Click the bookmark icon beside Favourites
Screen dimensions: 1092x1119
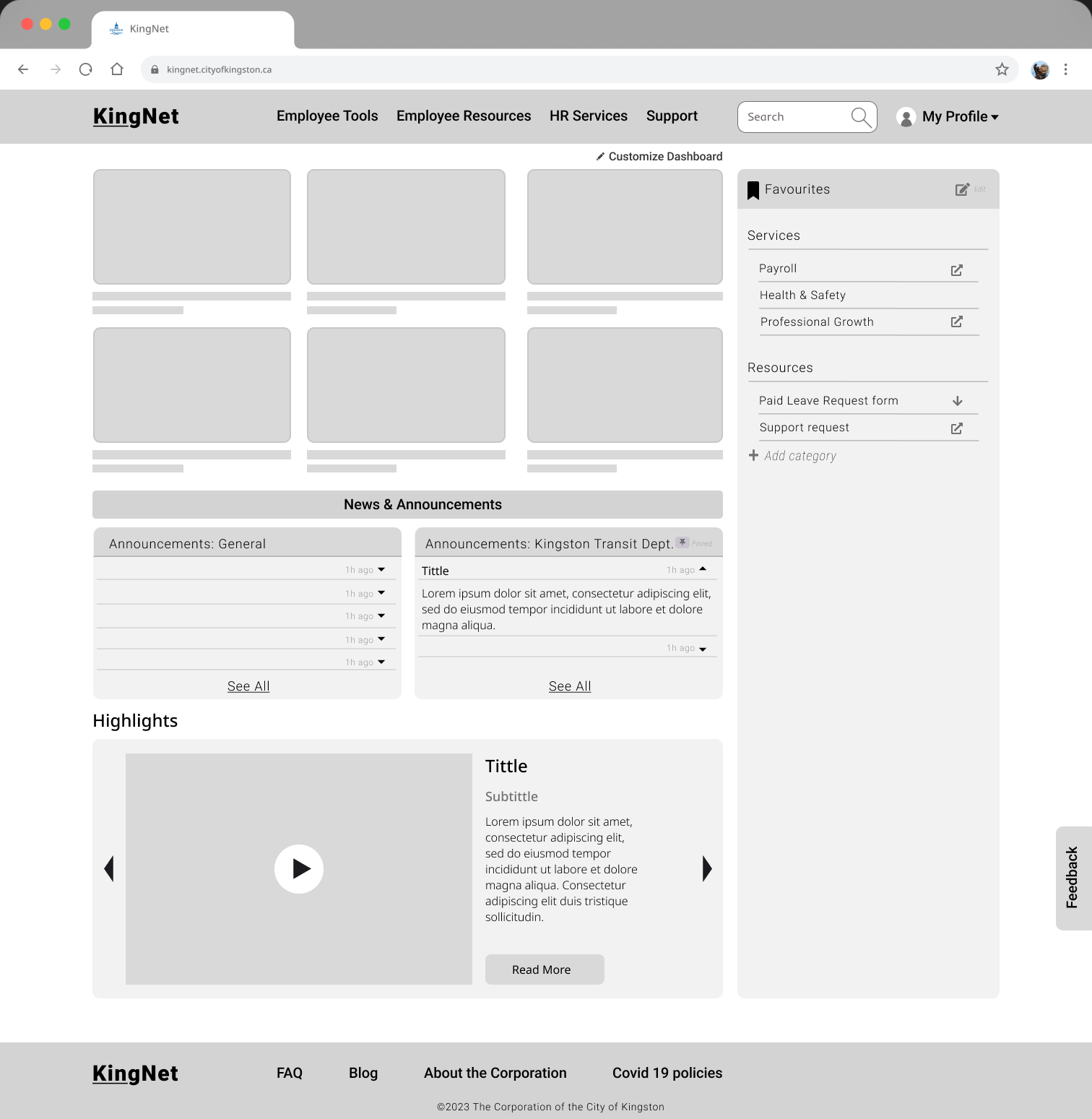[753, 189]
